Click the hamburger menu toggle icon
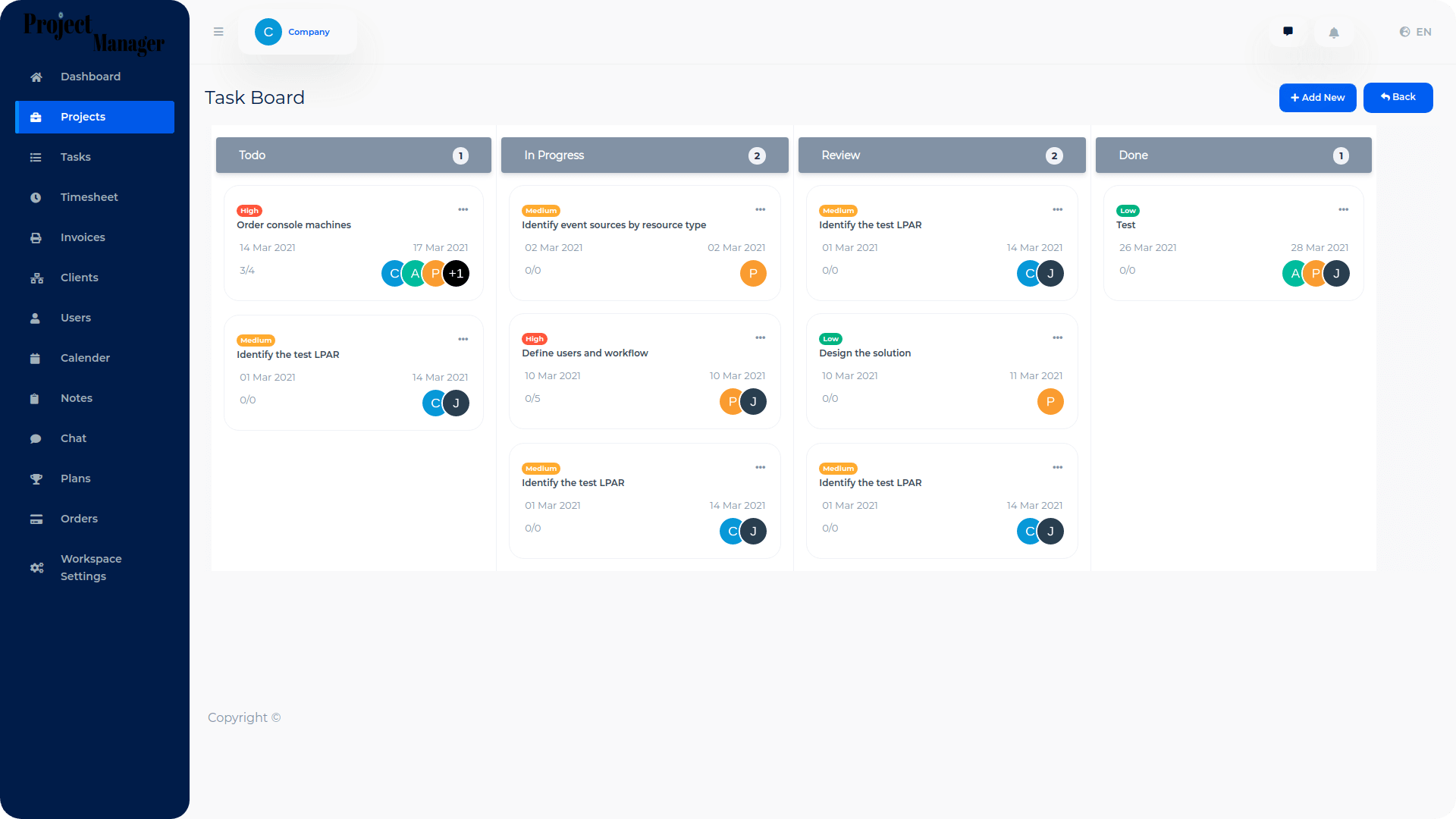The height and width of the screenshot is (819, 1456). [x=218, y=32]
